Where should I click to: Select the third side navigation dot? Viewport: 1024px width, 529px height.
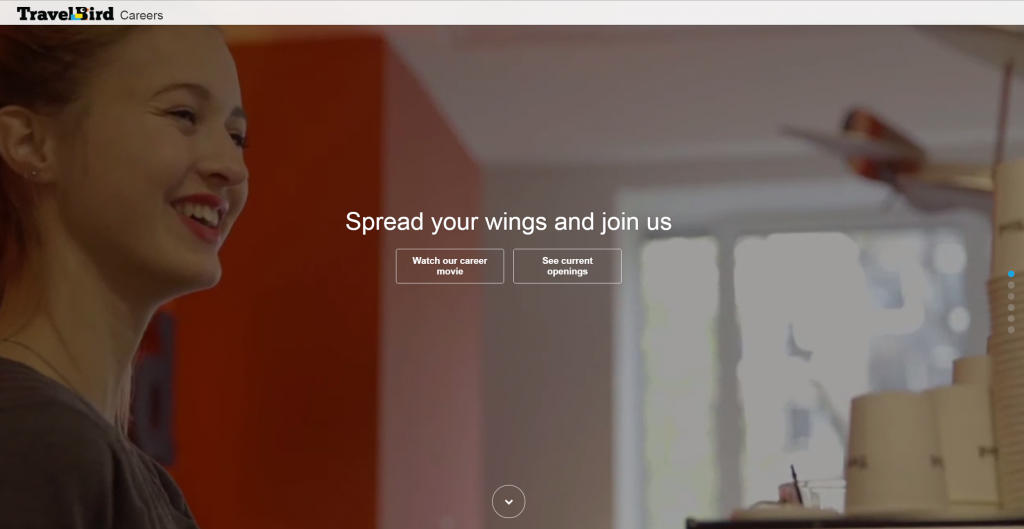point(1011,296)
